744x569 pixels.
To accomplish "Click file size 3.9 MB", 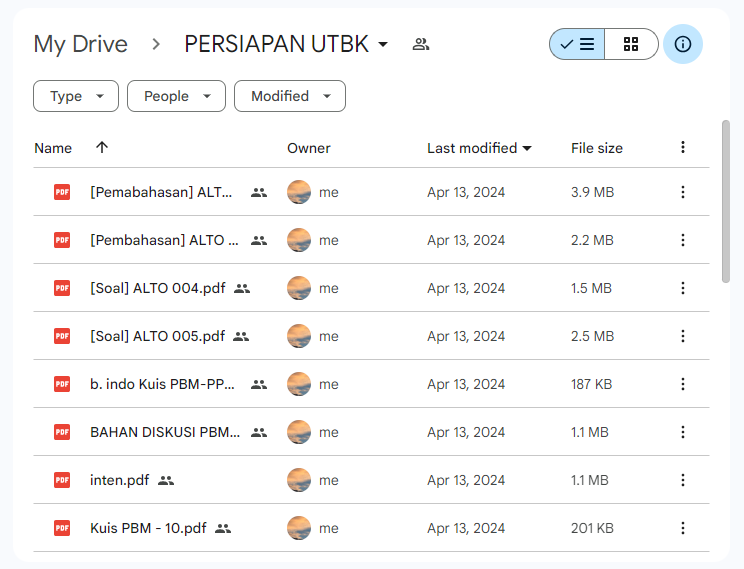I will pos(593,192).
